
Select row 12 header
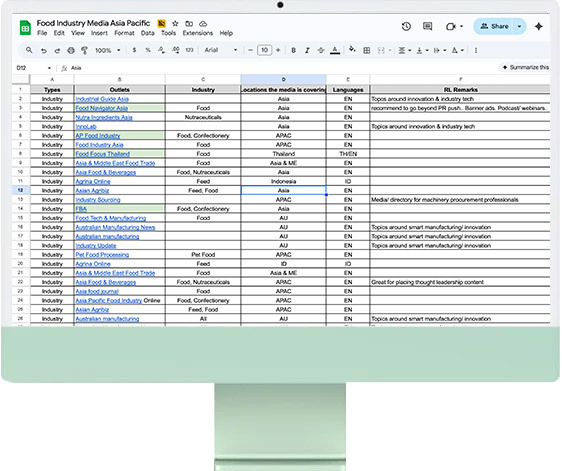tap(20, 190)
